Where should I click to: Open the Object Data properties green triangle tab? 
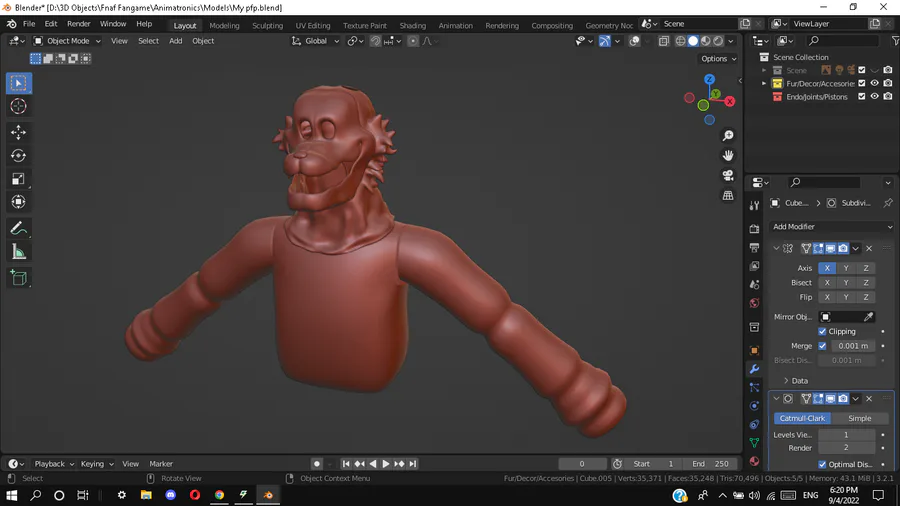(x=754, y=443)
